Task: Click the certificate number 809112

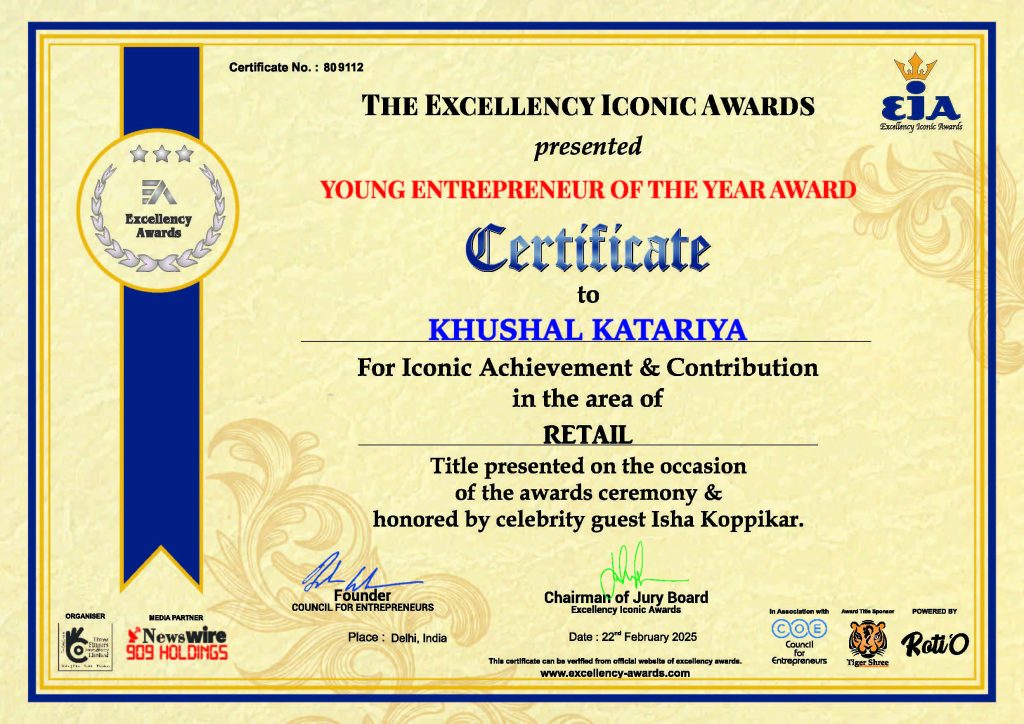Action: coord(344,67)
